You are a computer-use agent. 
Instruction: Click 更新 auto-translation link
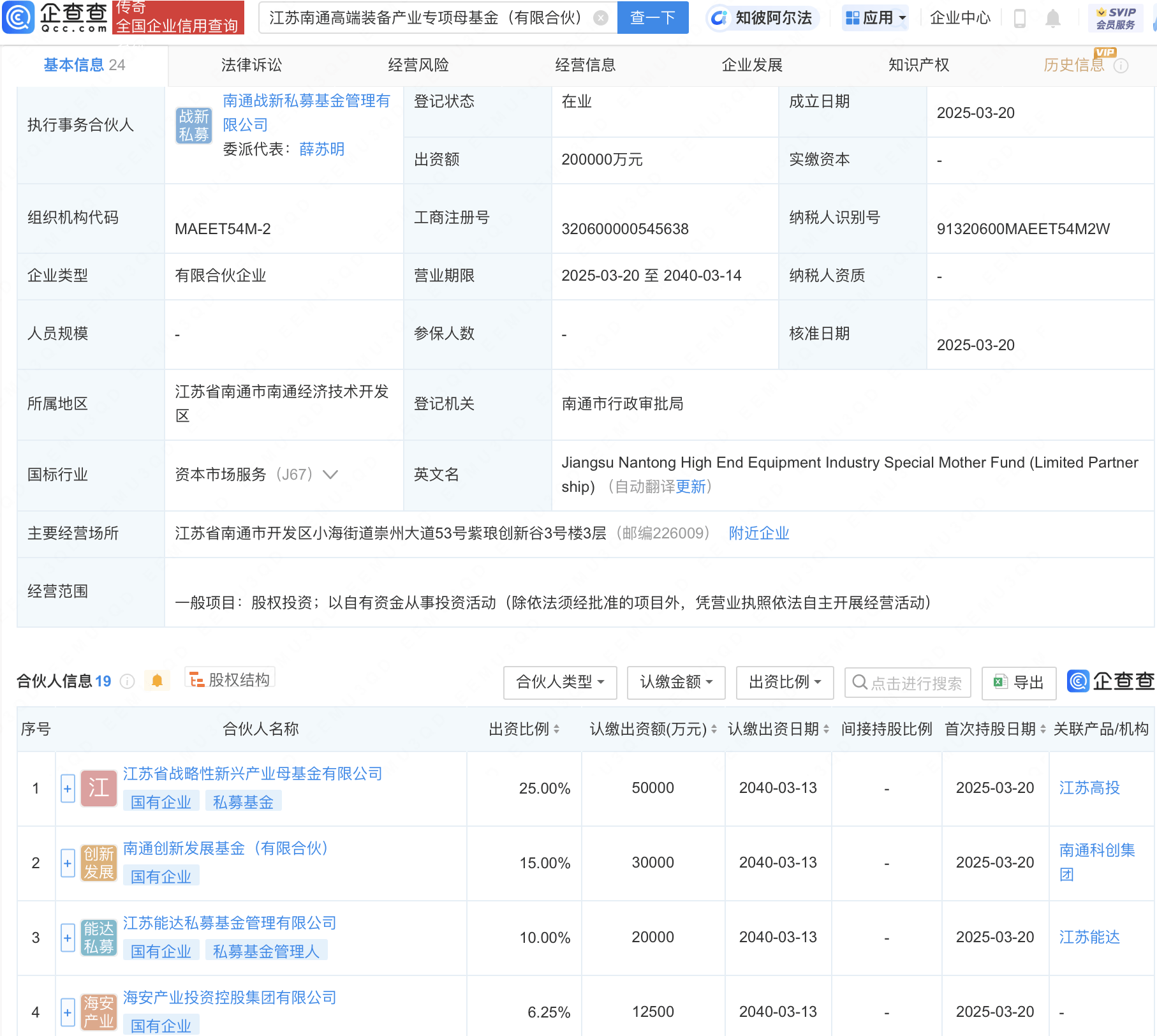click(x=691, y=487)
